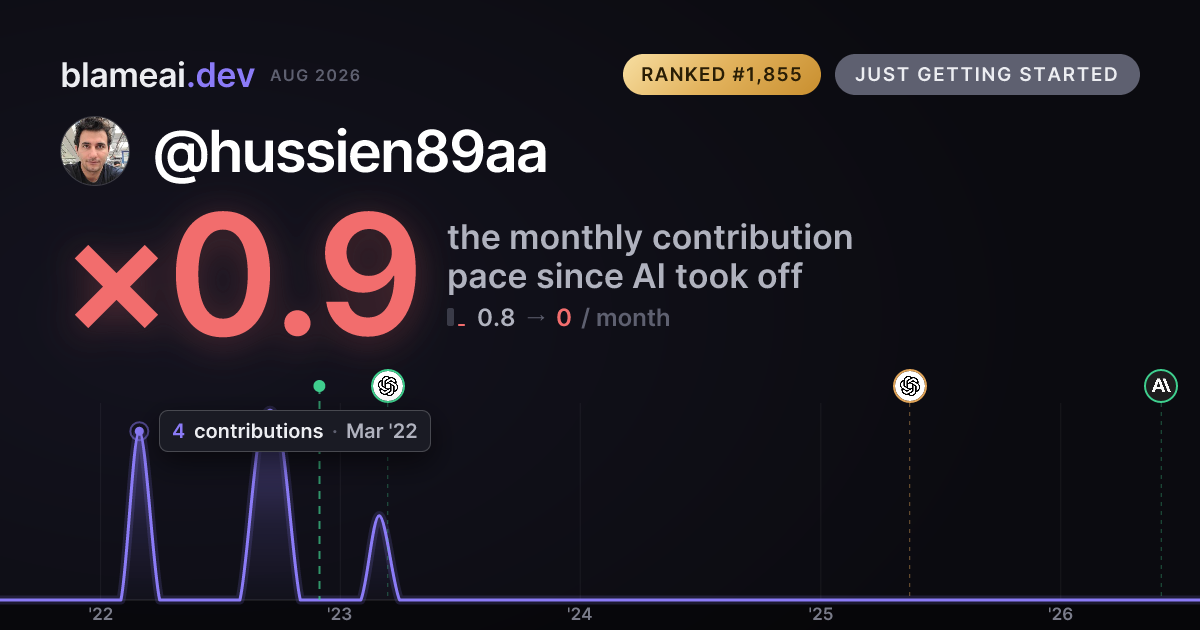Viewport: 1200px width, 630px height.
Task: Click the JUST GETTING STARTED badge
Action: click(987, 75)
